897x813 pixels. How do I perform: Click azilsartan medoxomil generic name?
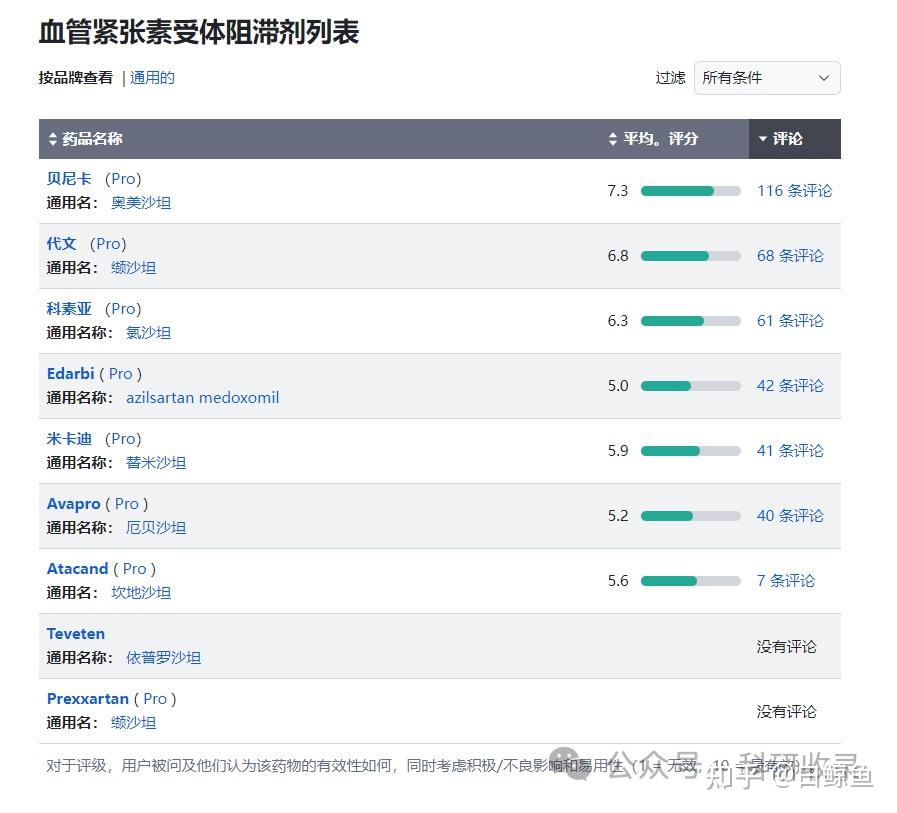tap(202, 398)
